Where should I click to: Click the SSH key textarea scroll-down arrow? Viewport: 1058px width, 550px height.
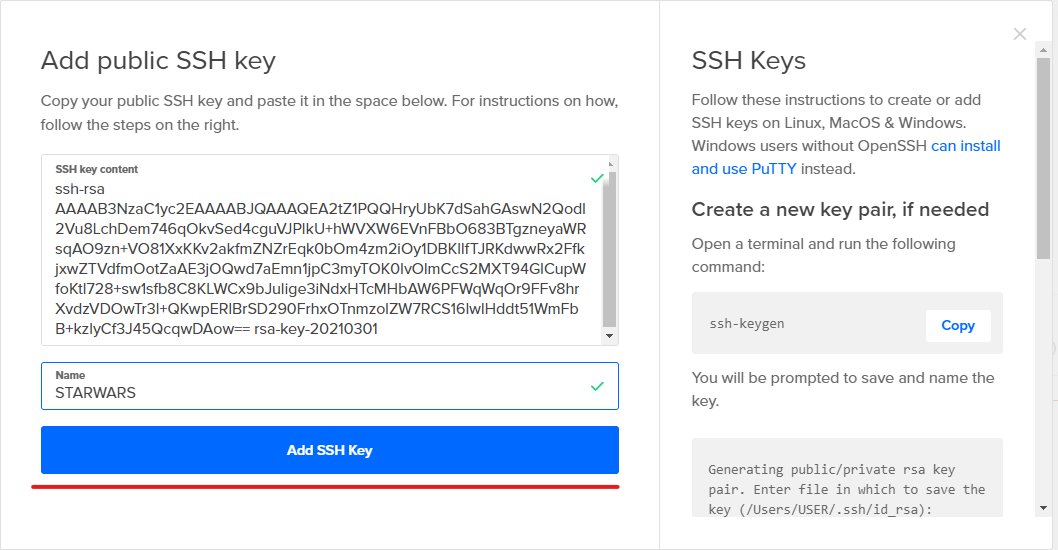[610, 336]
